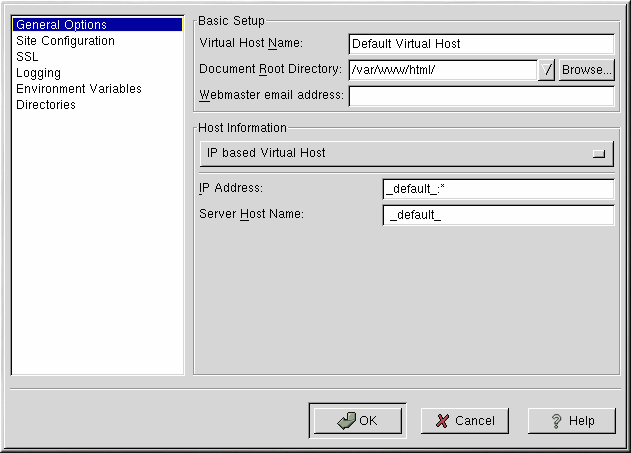Open the Document Root Directory dropdown arrow

547,70
